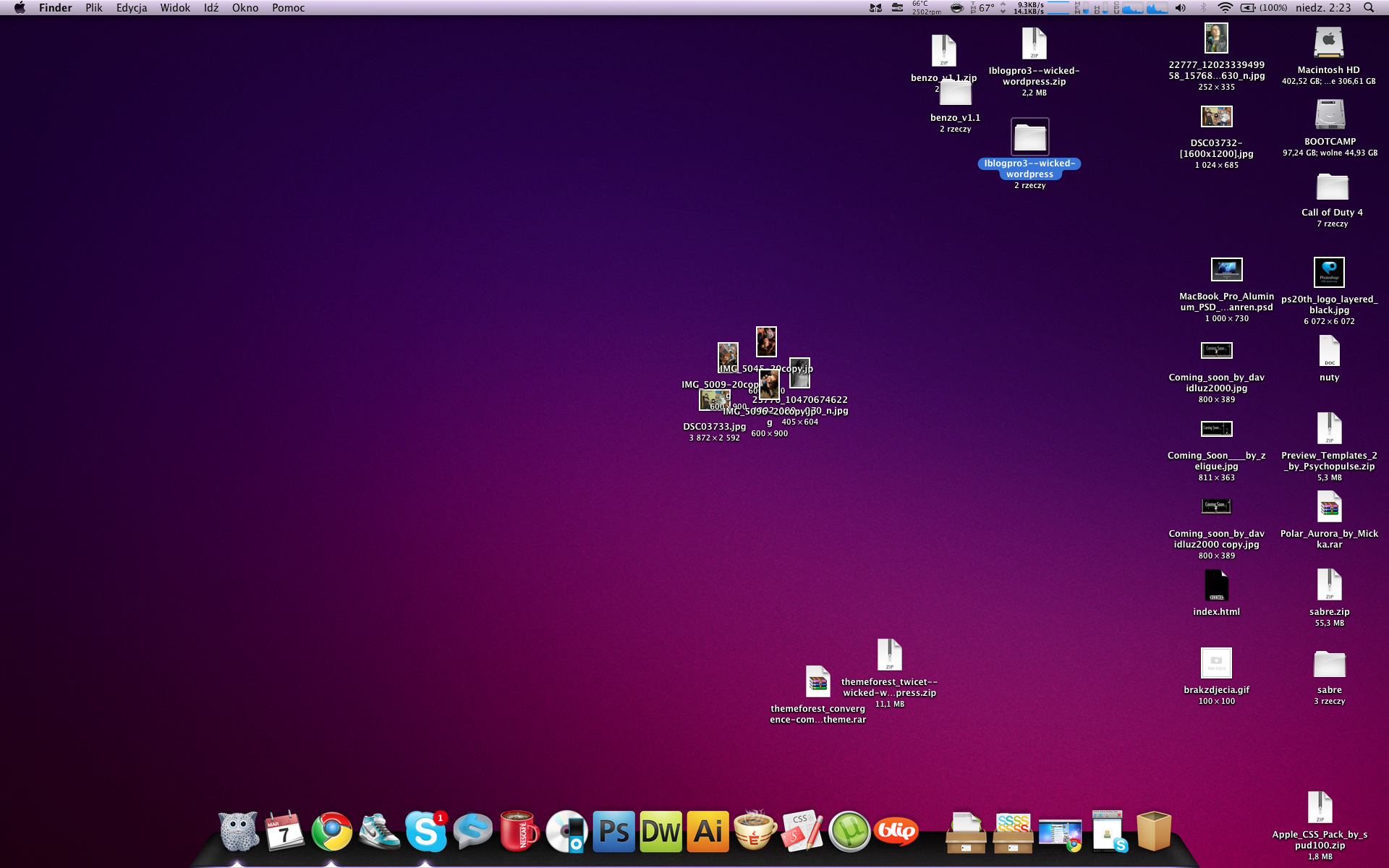Click the volume icon in menu bar

1180,8
